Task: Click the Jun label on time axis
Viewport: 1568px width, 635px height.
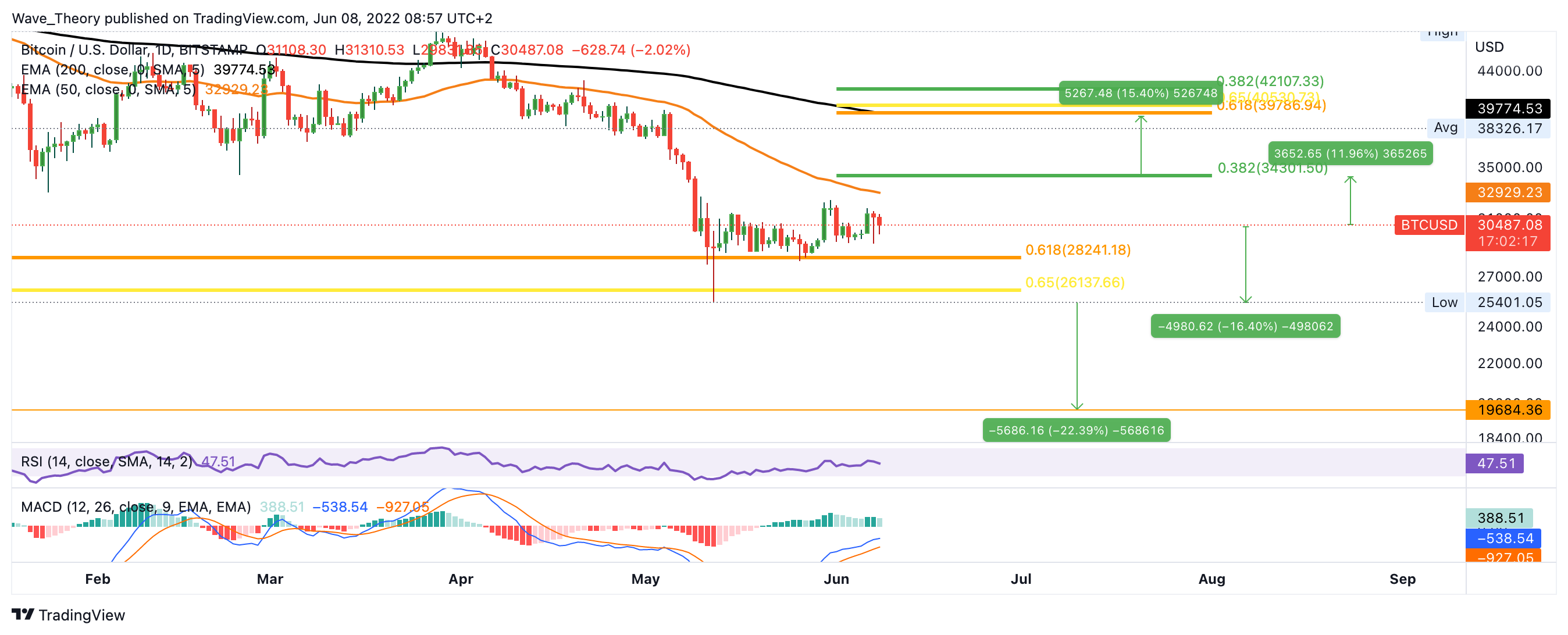Action: coord(836,579)
